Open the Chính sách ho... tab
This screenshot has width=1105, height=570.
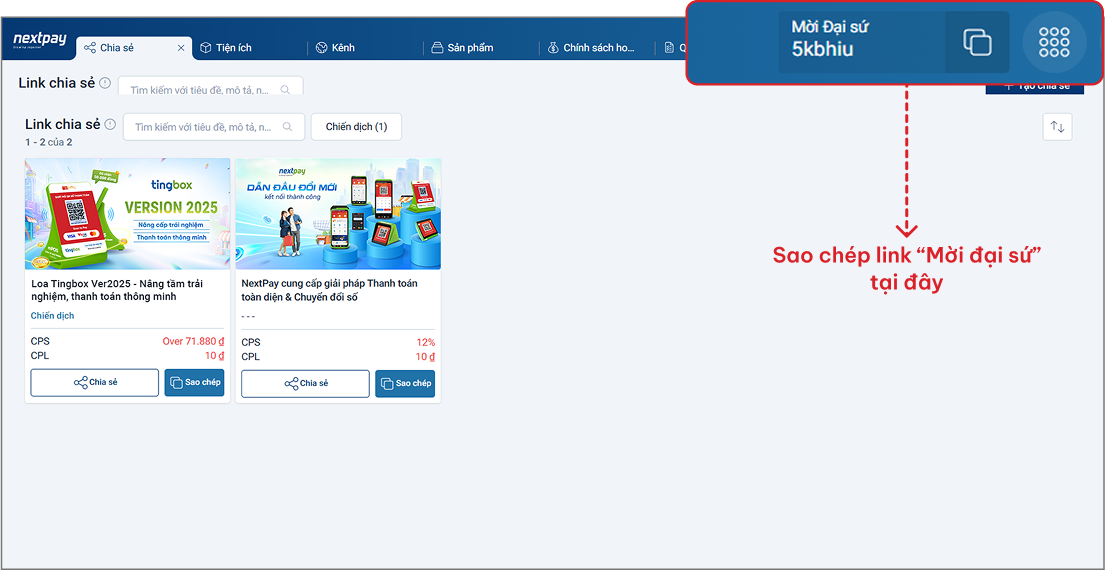591,48
